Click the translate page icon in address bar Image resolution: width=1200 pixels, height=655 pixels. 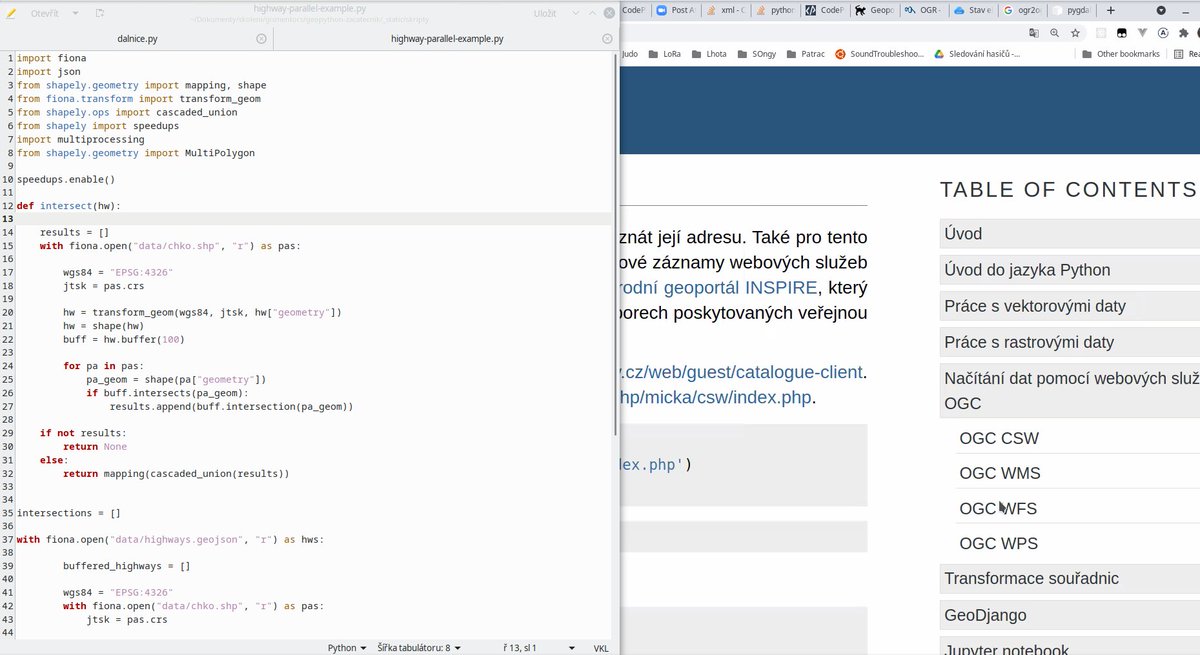coord(1033,32)
